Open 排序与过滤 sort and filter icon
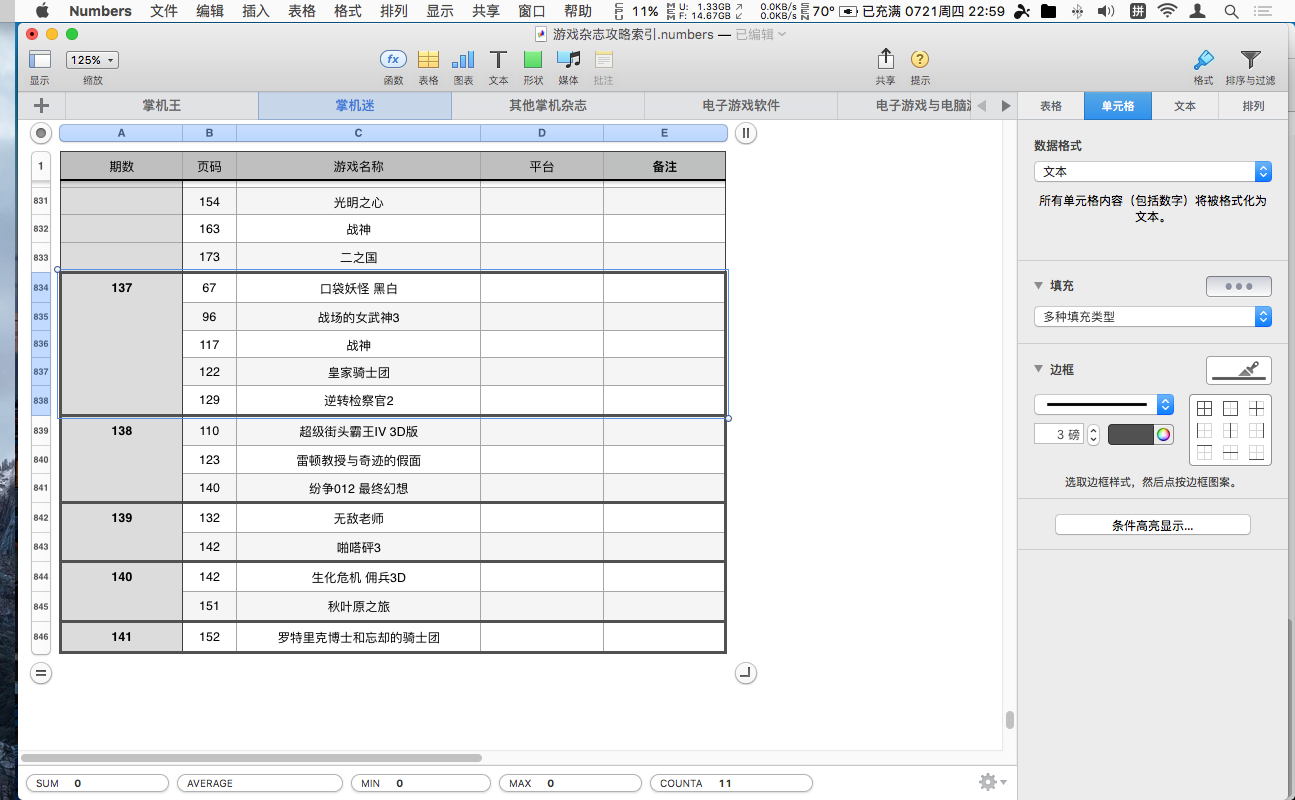Viewport: 1295px width, 800px height. pyautogui.click(x=1250, y=59)
